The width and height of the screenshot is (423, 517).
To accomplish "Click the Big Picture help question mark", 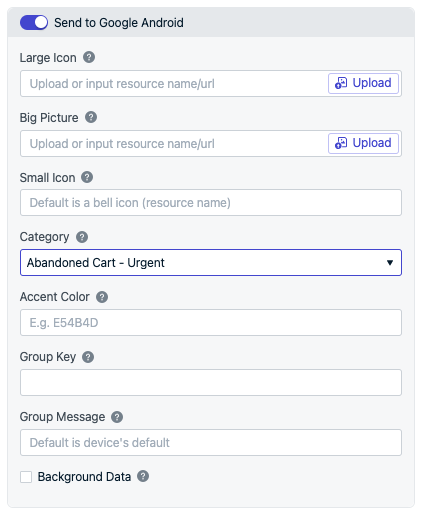I will pos(91,117).
